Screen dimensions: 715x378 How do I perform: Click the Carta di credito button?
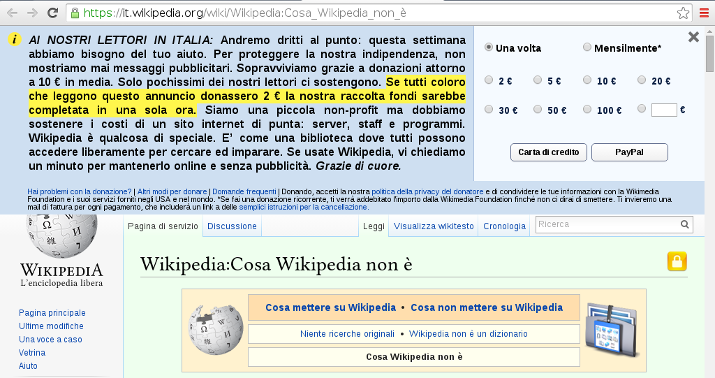tap(548, 152)
